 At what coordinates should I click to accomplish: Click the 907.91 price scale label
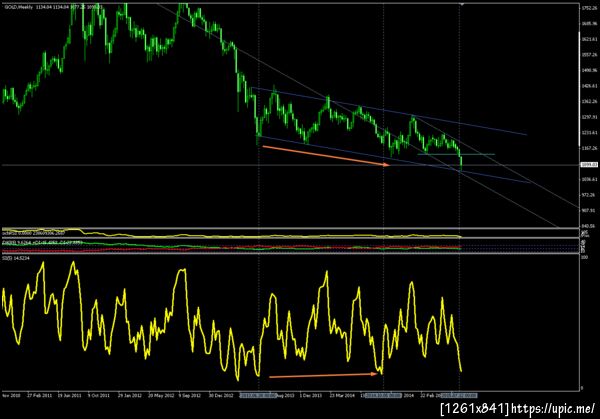click(x=589, y=210)
